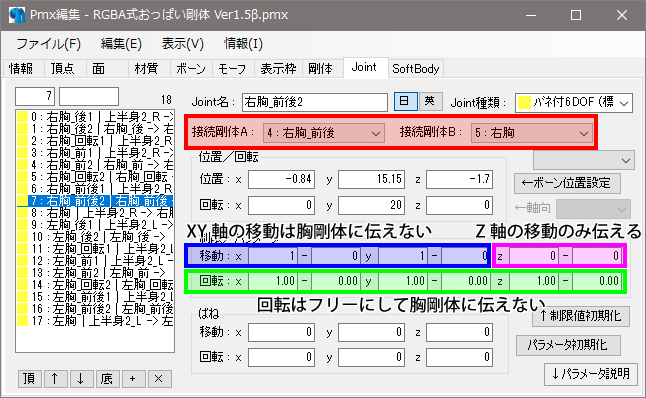Image resolution: width=646 pixels, height=398 pixels.
Task: Send joint to bottom with 底 button
Action: coord(107,379)
